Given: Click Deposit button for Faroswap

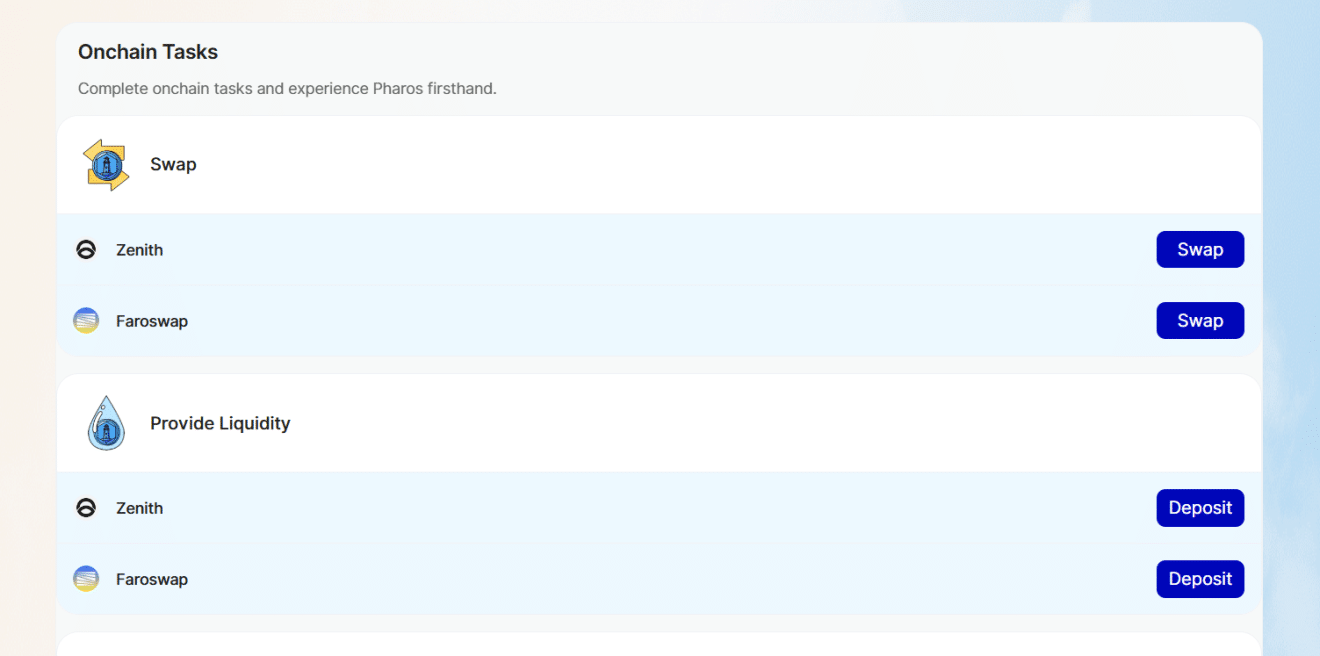Looking at the screenshot, I should (x=1200, y=579).
